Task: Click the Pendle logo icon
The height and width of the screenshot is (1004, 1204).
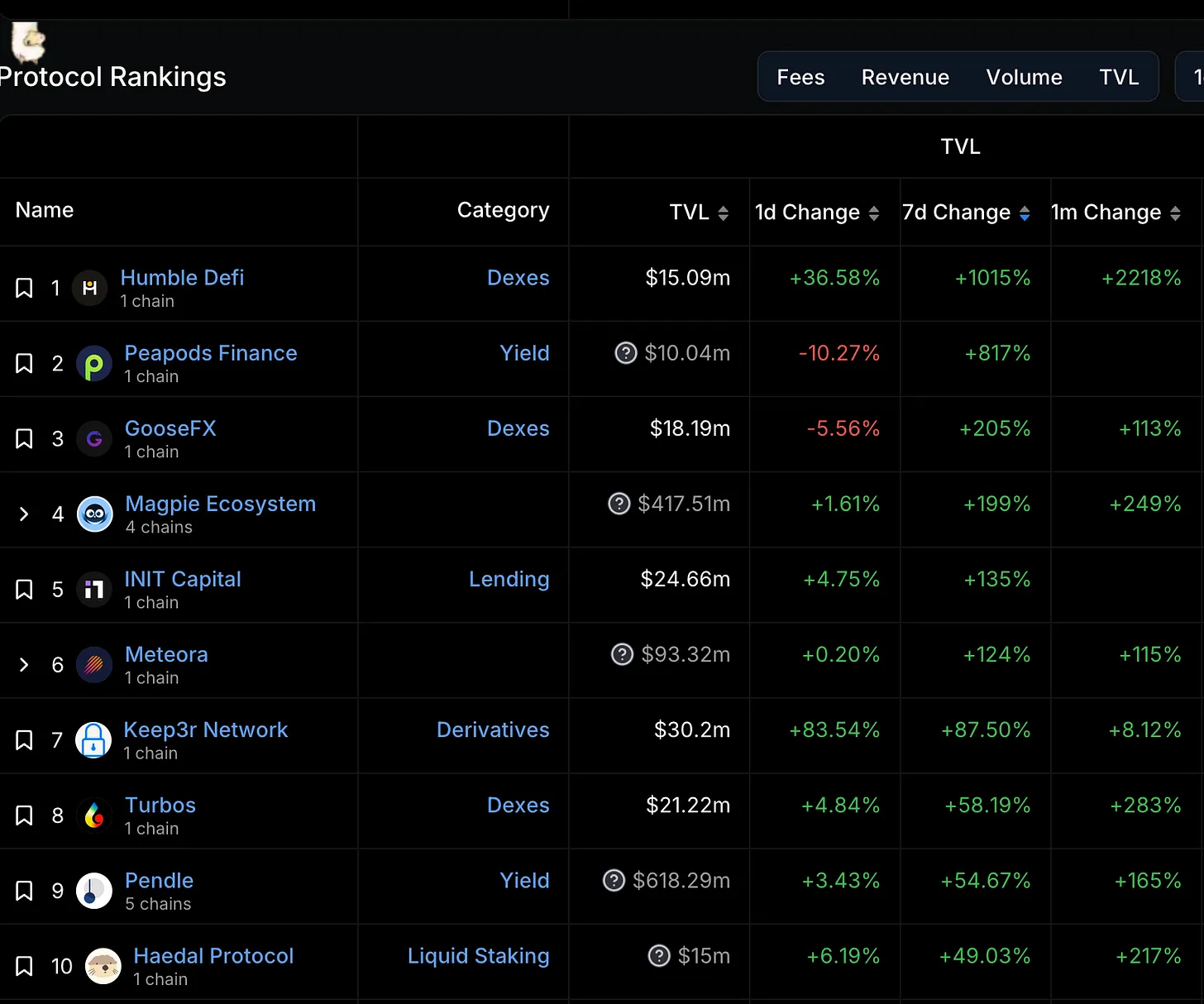Action: point(94,891)
